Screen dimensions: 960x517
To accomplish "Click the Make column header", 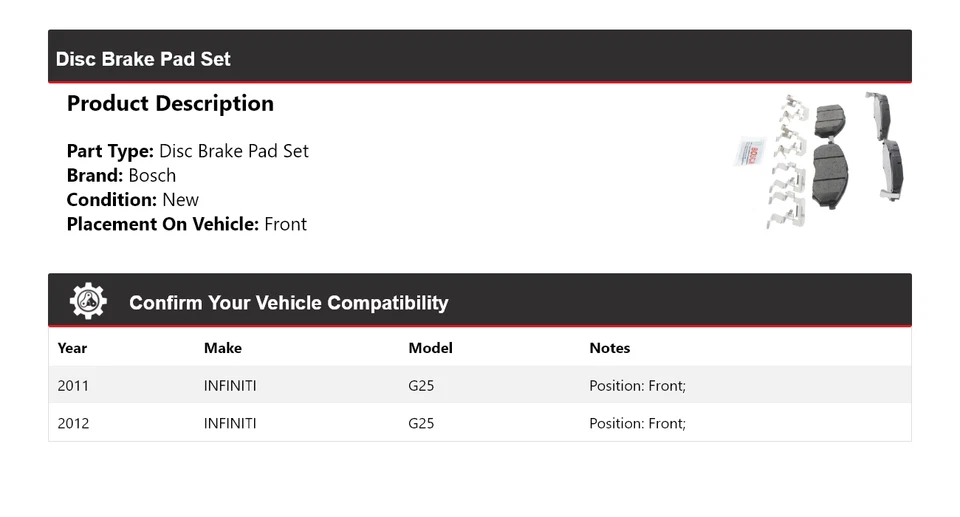I will click(222, 348).
